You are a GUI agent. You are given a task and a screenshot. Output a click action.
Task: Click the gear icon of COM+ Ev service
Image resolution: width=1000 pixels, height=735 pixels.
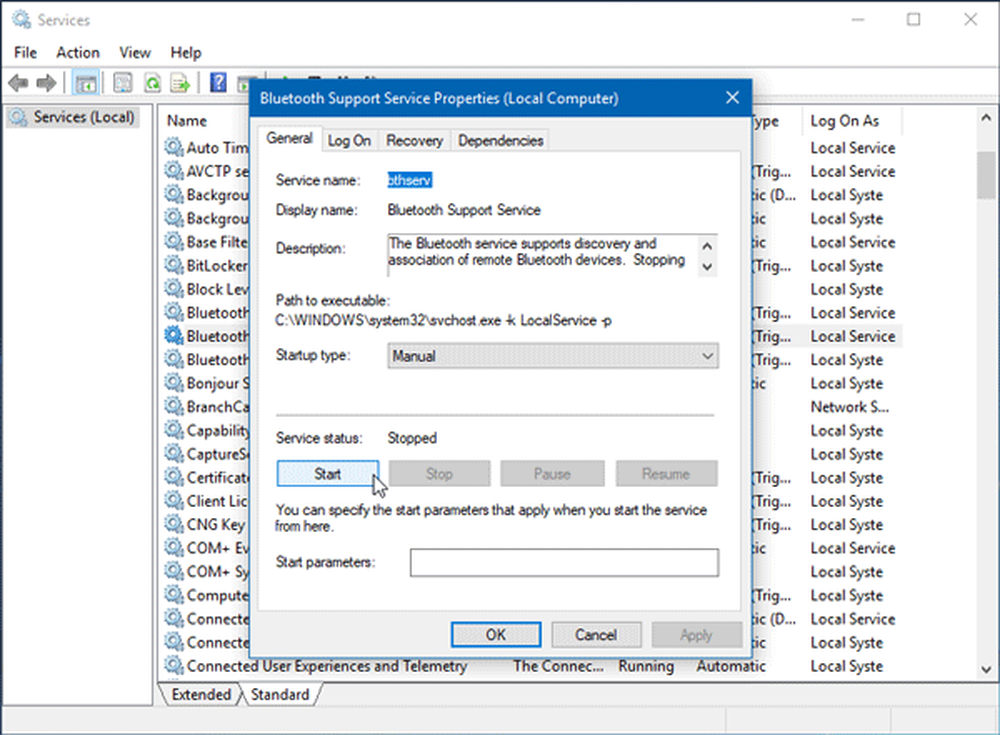click(x=173, y=548)
